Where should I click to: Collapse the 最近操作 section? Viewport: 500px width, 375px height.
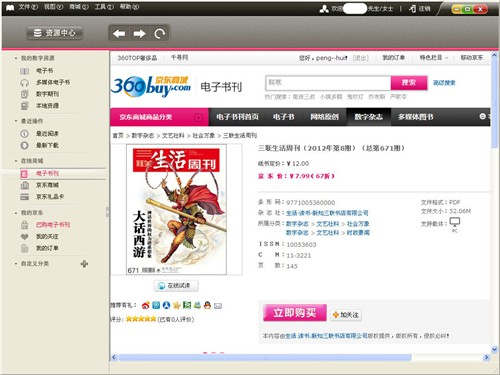tap(16, 121)
